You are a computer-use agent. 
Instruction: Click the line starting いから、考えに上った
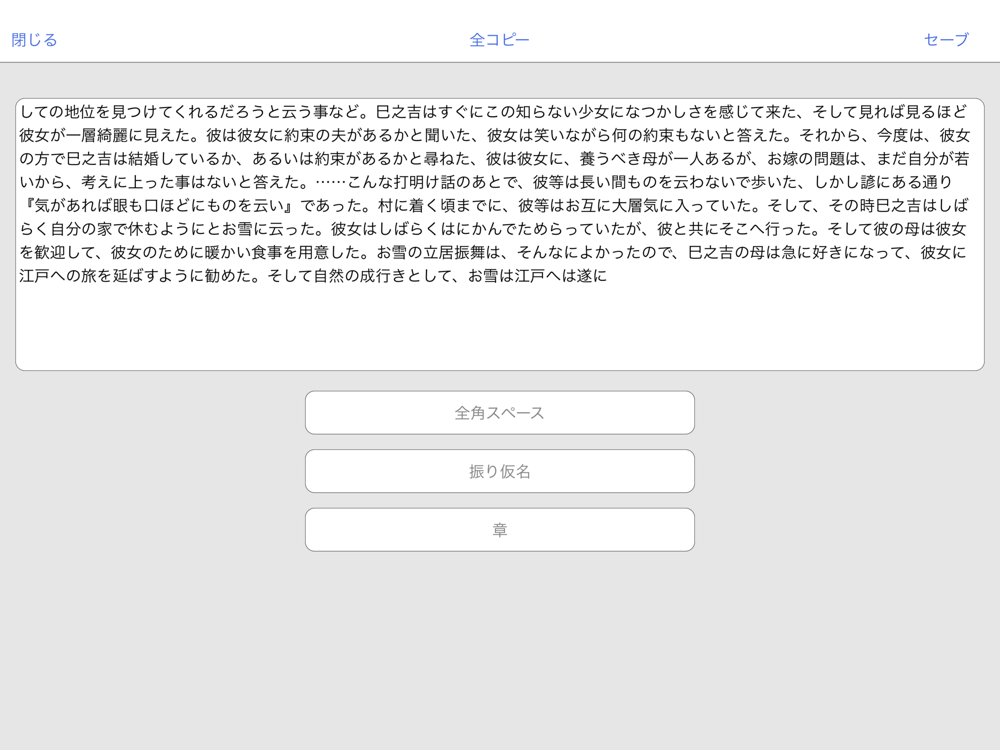click(x=486, y=182)
